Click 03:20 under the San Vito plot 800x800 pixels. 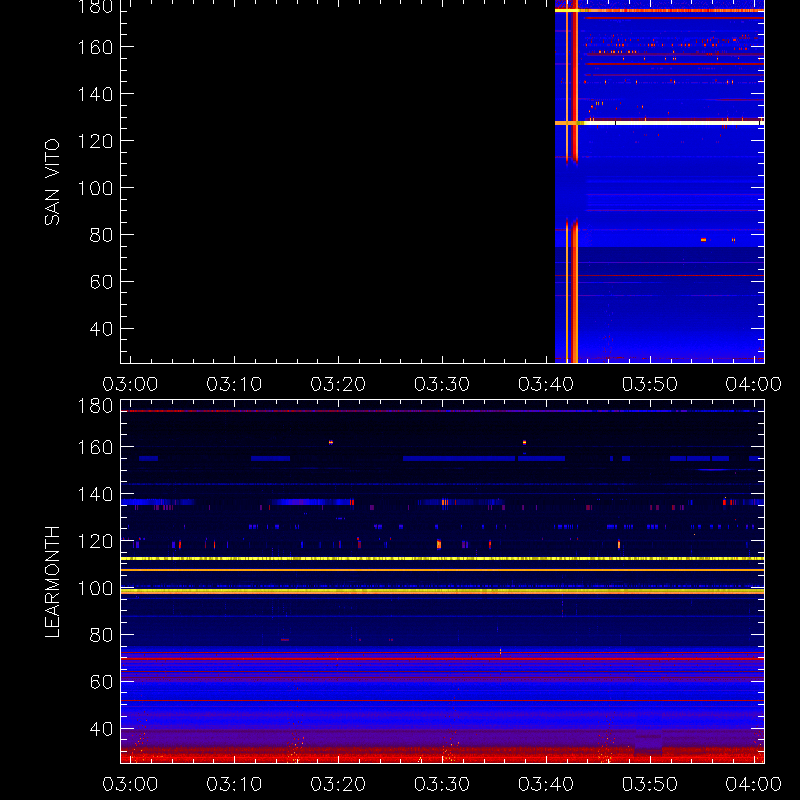[338, 384]
